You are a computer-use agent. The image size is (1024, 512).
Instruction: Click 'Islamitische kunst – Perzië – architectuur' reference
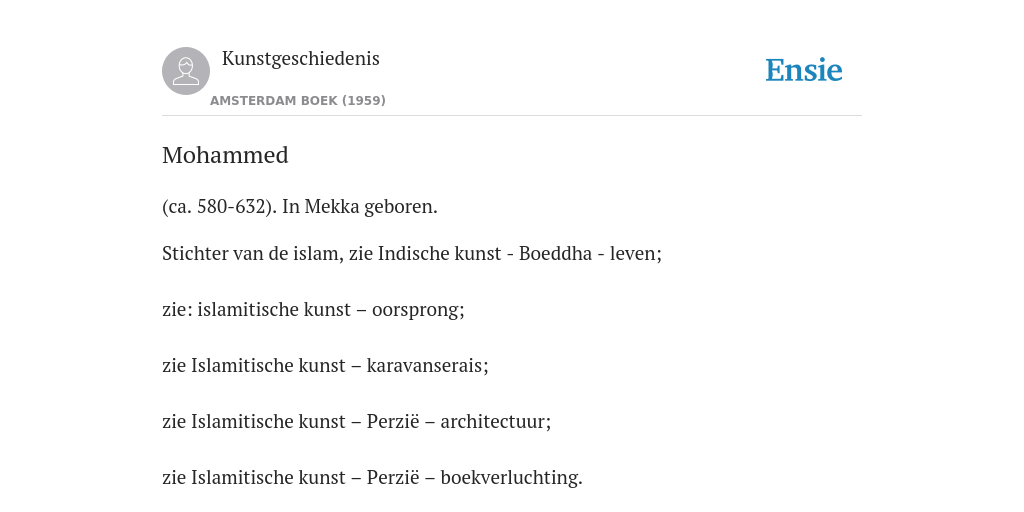[369, 422]
